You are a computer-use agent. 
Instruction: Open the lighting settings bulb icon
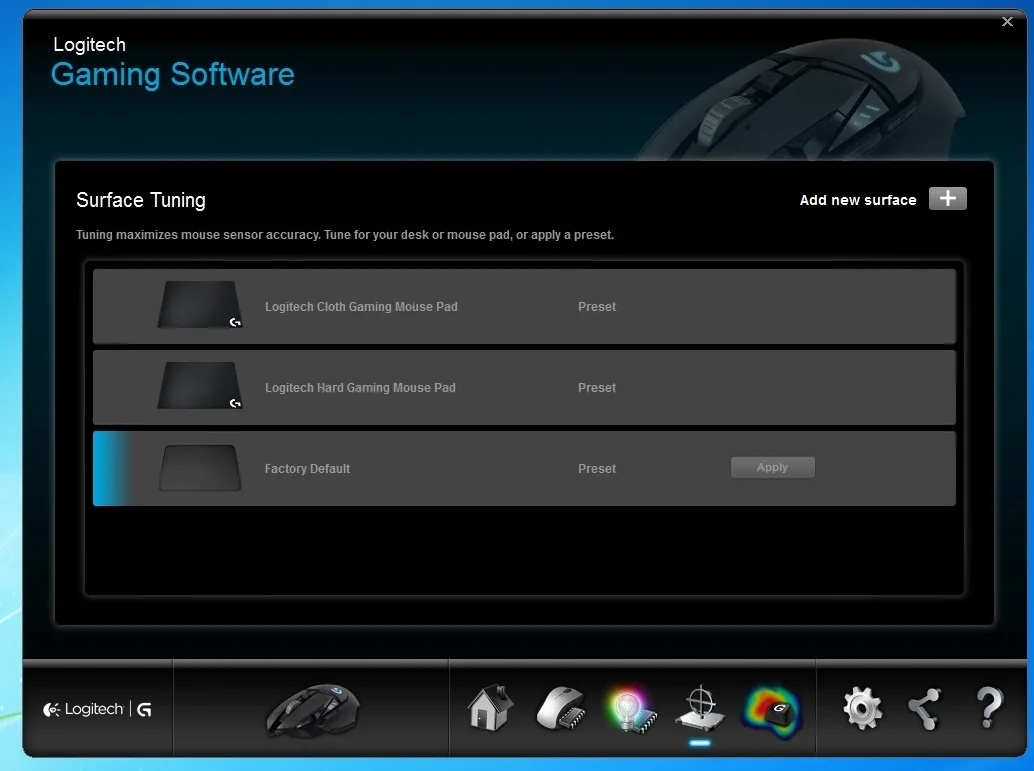tap(631, 709)
